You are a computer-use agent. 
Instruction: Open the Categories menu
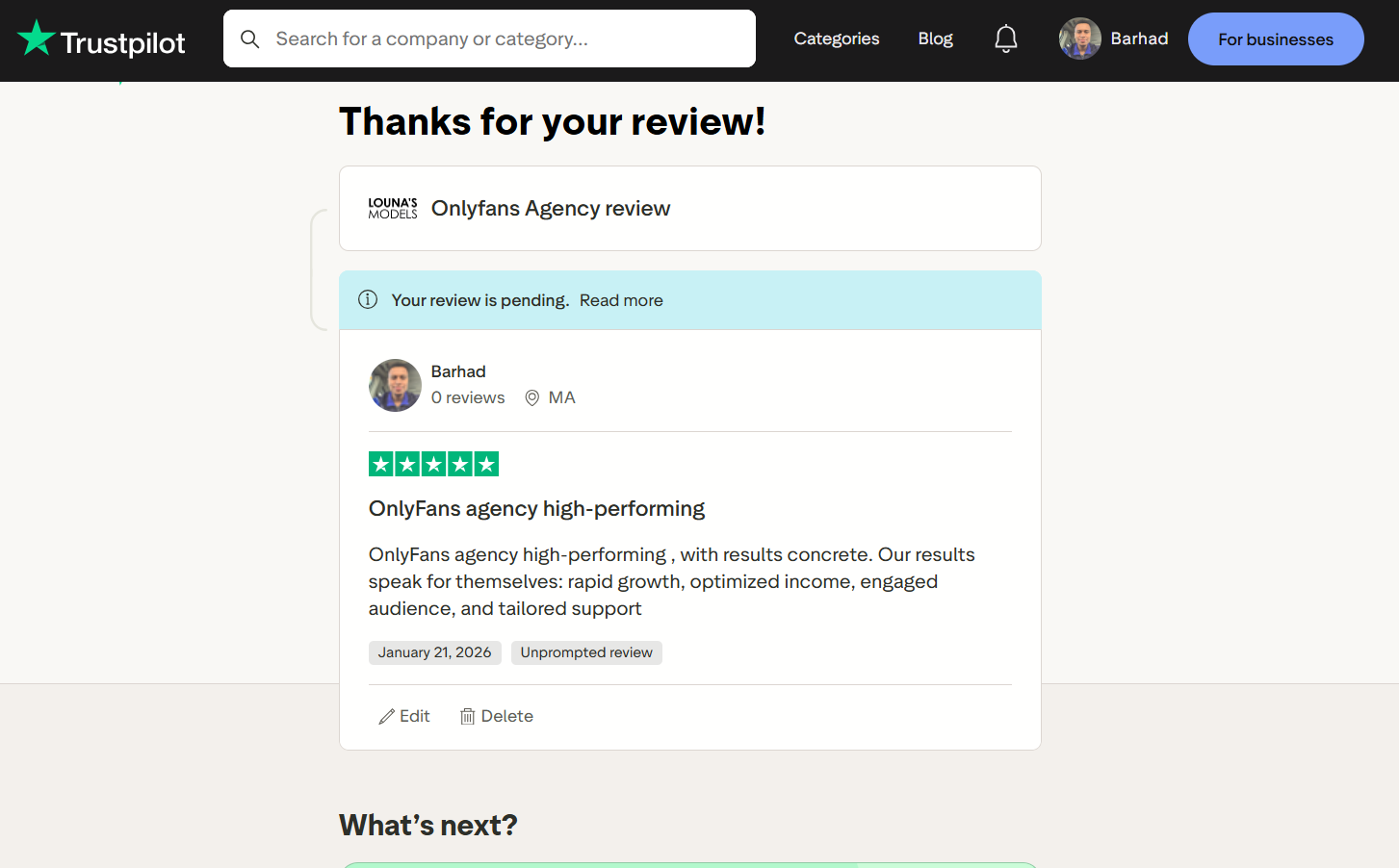pos(836,38)
